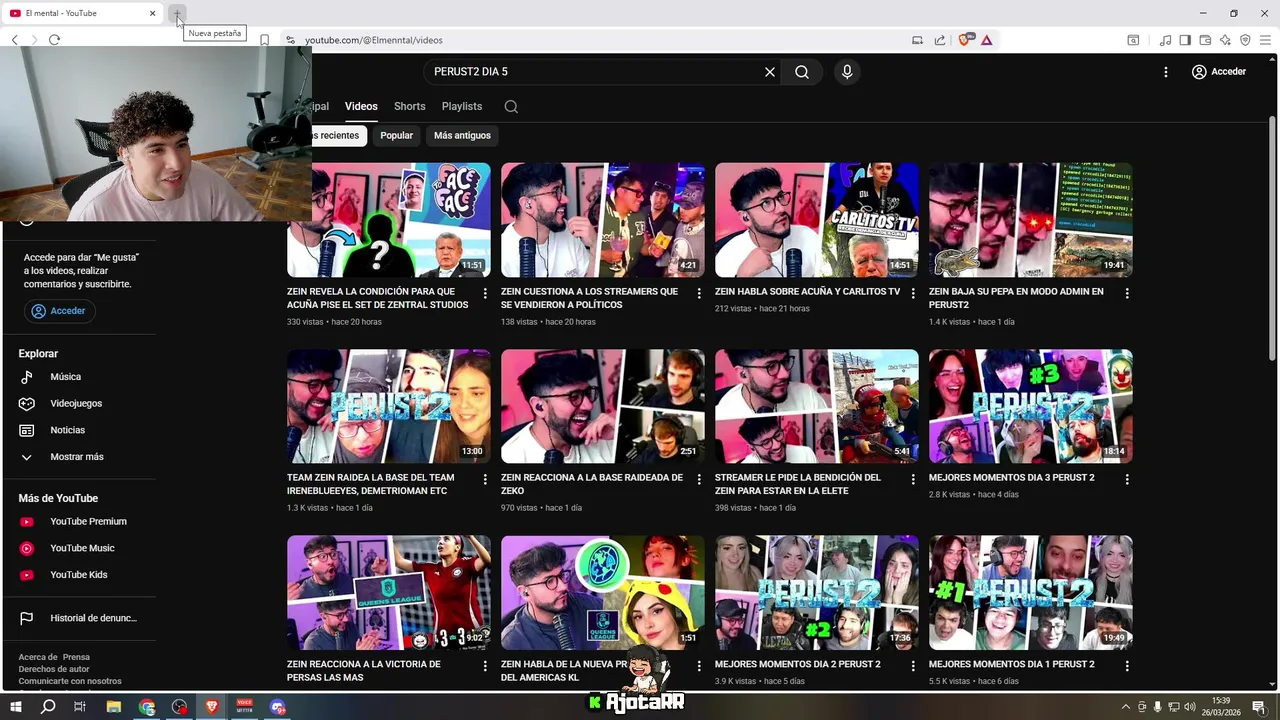Click the browser address bar URL

coord(374,40)
